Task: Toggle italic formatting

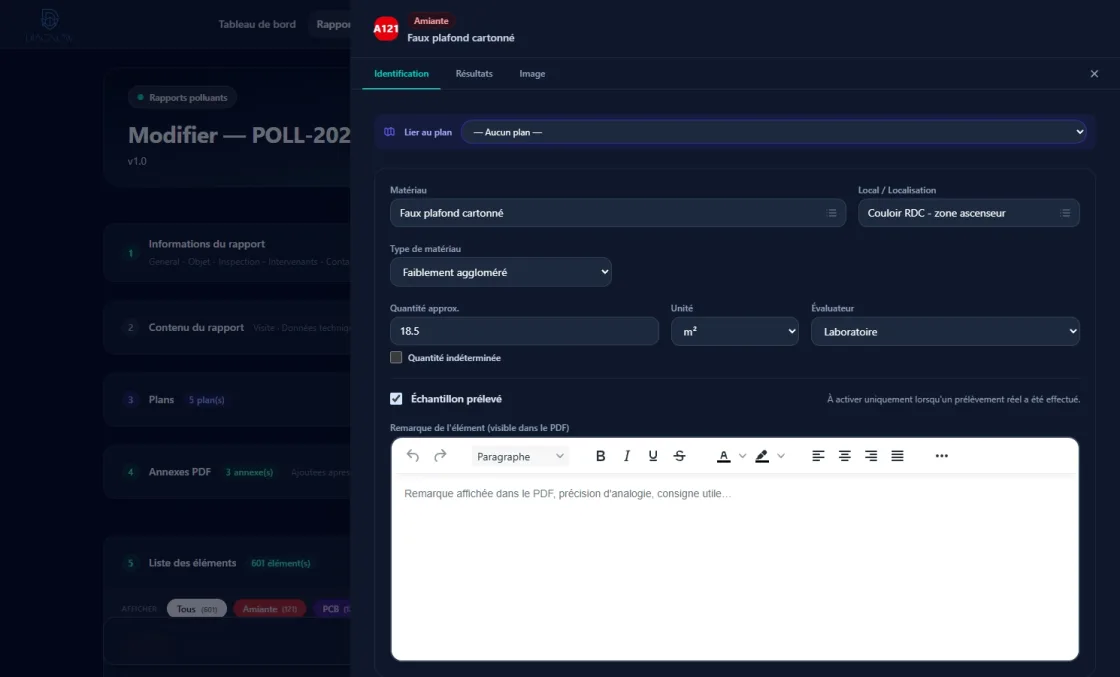Action: point(626,456)
